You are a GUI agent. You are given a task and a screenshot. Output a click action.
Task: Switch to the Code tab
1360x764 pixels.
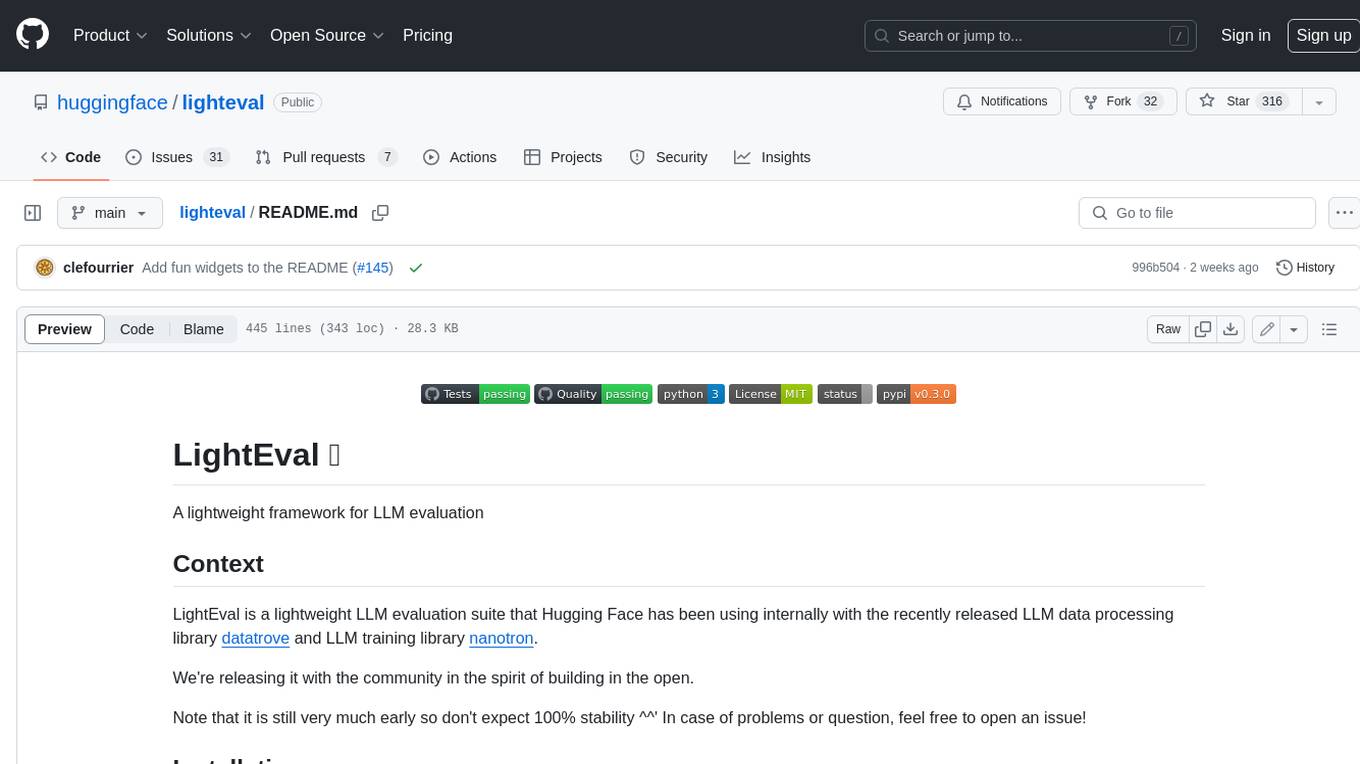pyautogui.click(x=70, y=157)
